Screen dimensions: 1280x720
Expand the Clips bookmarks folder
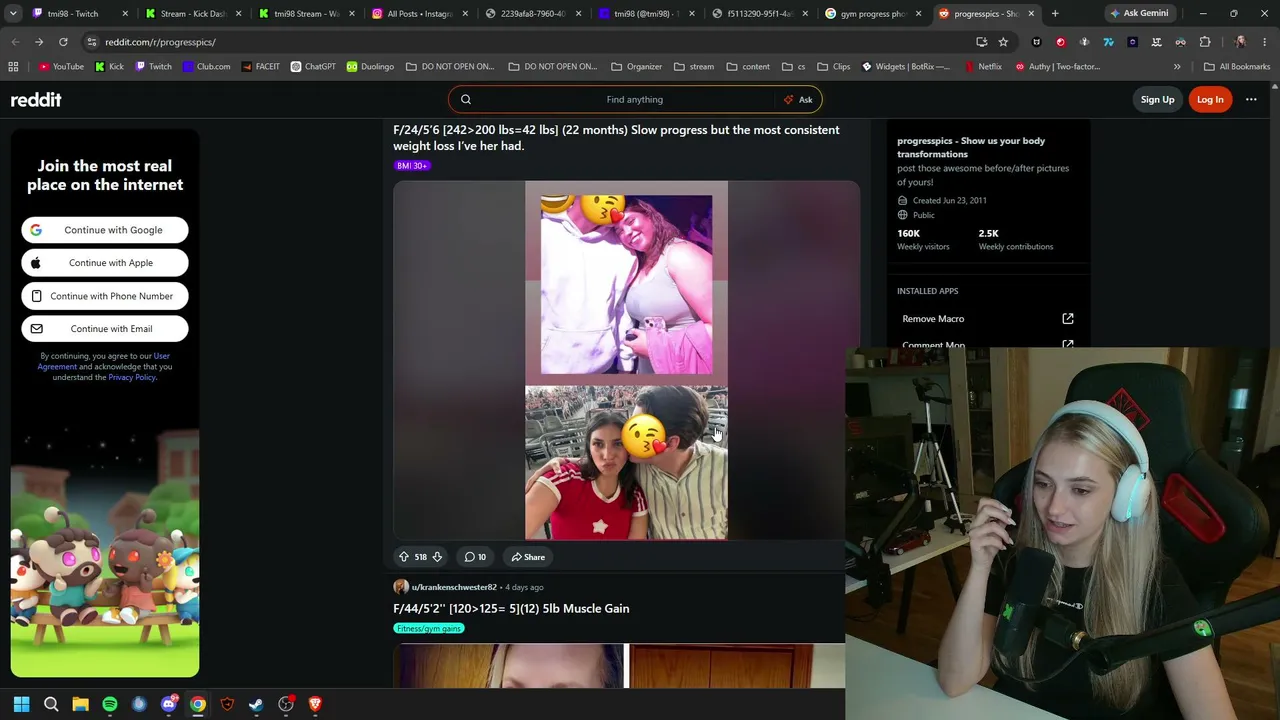[x=834, y=67]
